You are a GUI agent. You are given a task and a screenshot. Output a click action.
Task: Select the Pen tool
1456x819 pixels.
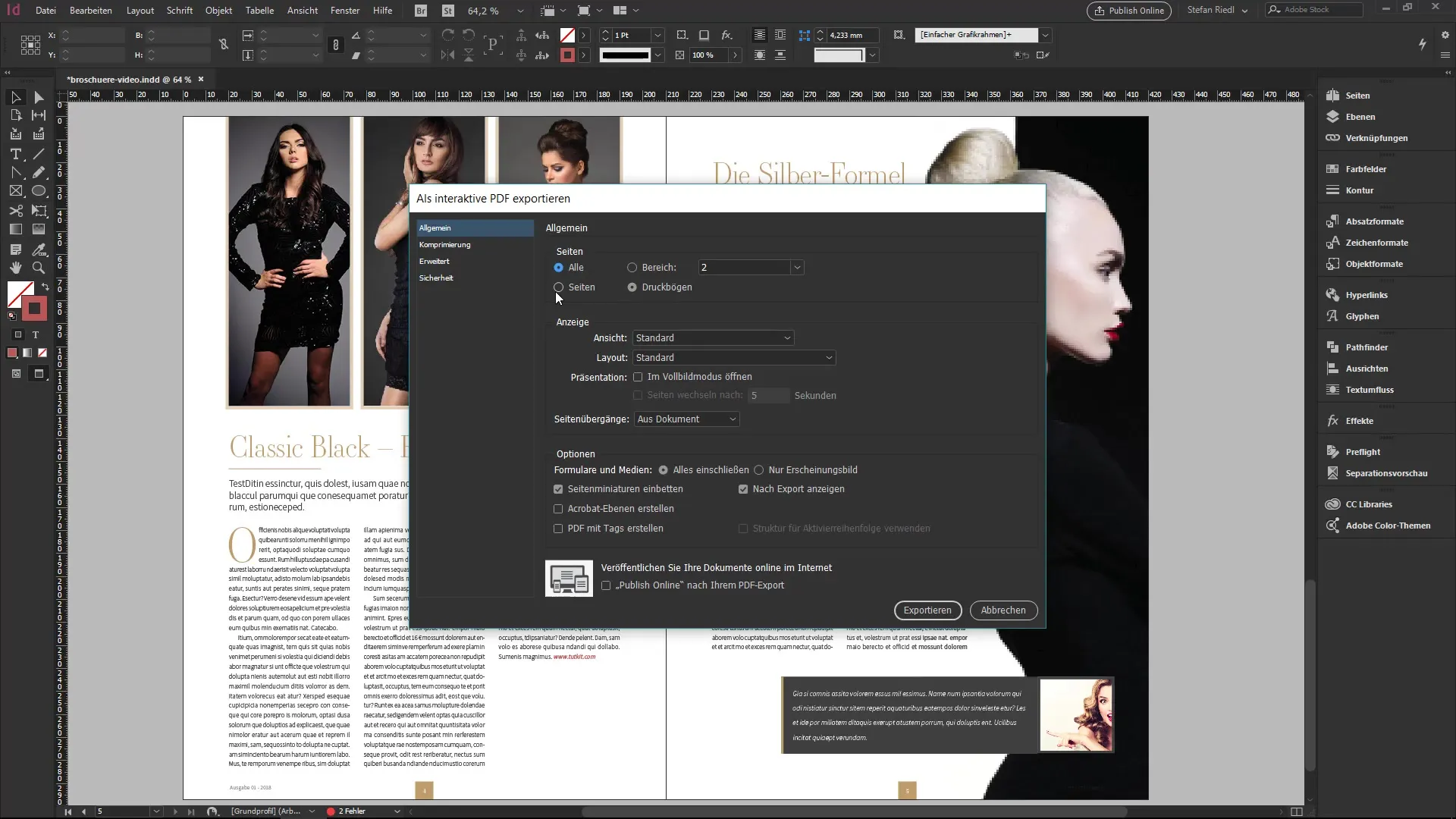pyautogui.click(x=15, y=173)
